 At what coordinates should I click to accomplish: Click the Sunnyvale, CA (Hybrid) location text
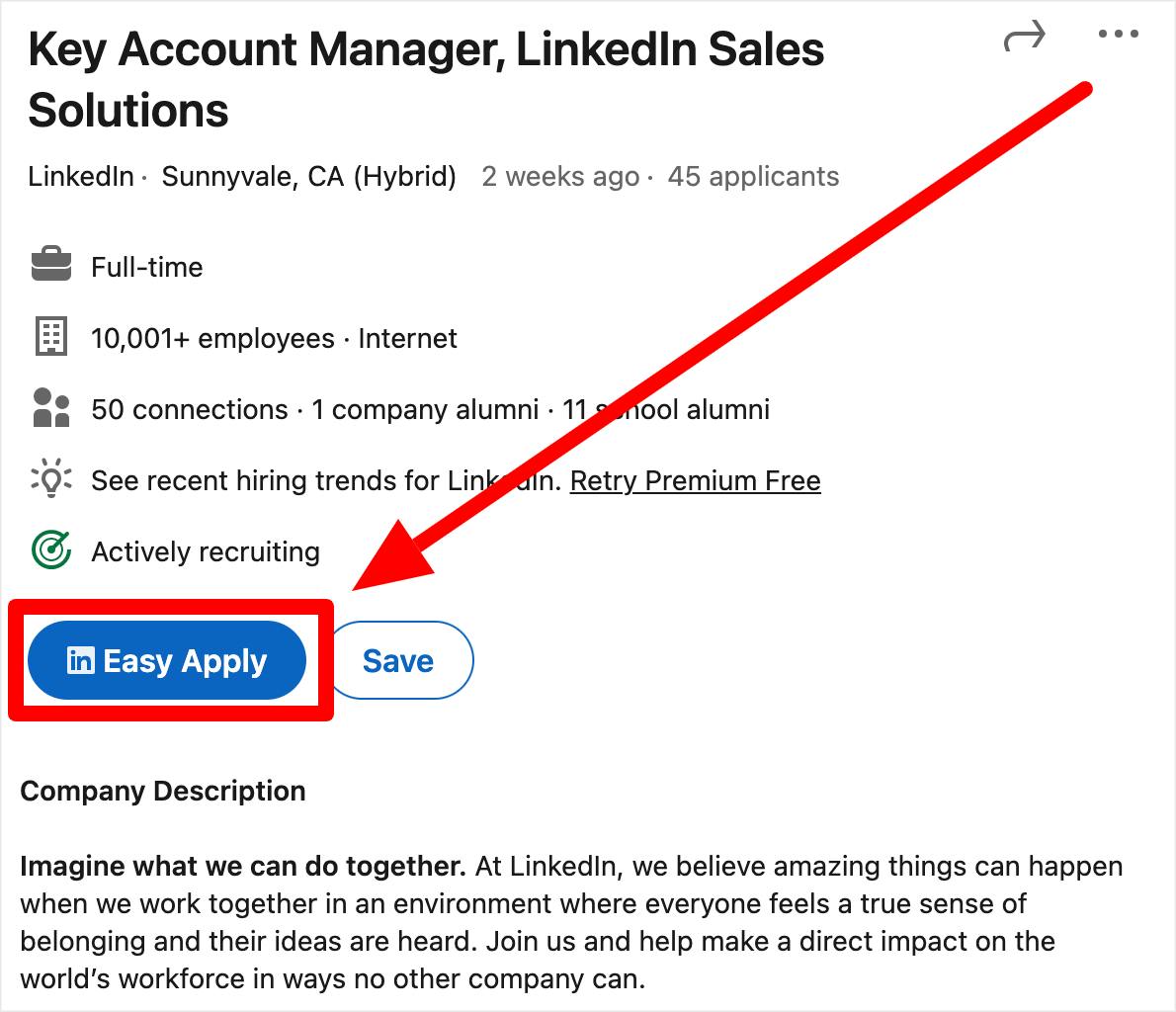pos(308,176)
